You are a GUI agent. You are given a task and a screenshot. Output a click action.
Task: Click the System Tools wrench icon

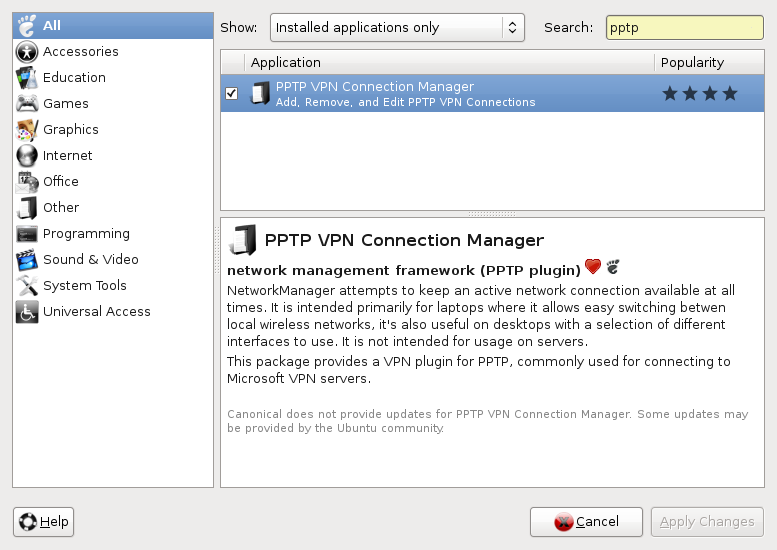pyautogui.click(x=27, y=286)
